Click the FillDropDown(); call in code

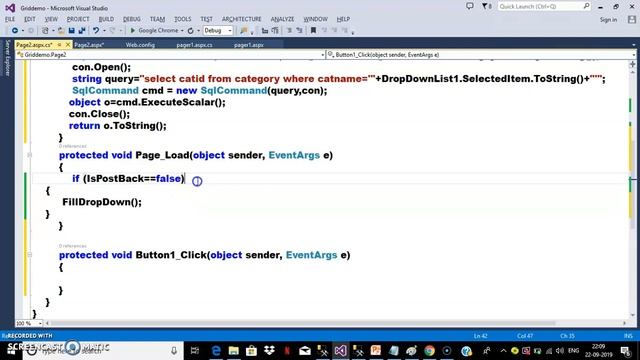point(102,202)
